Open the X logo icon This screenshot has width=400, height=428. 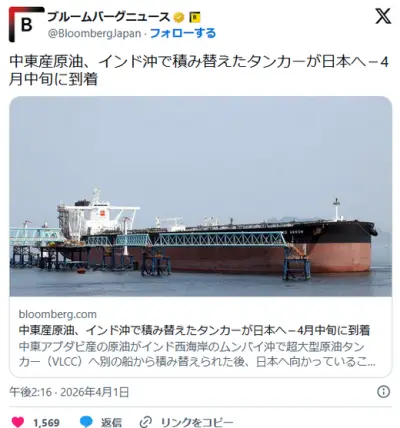[x=383, y=16]
